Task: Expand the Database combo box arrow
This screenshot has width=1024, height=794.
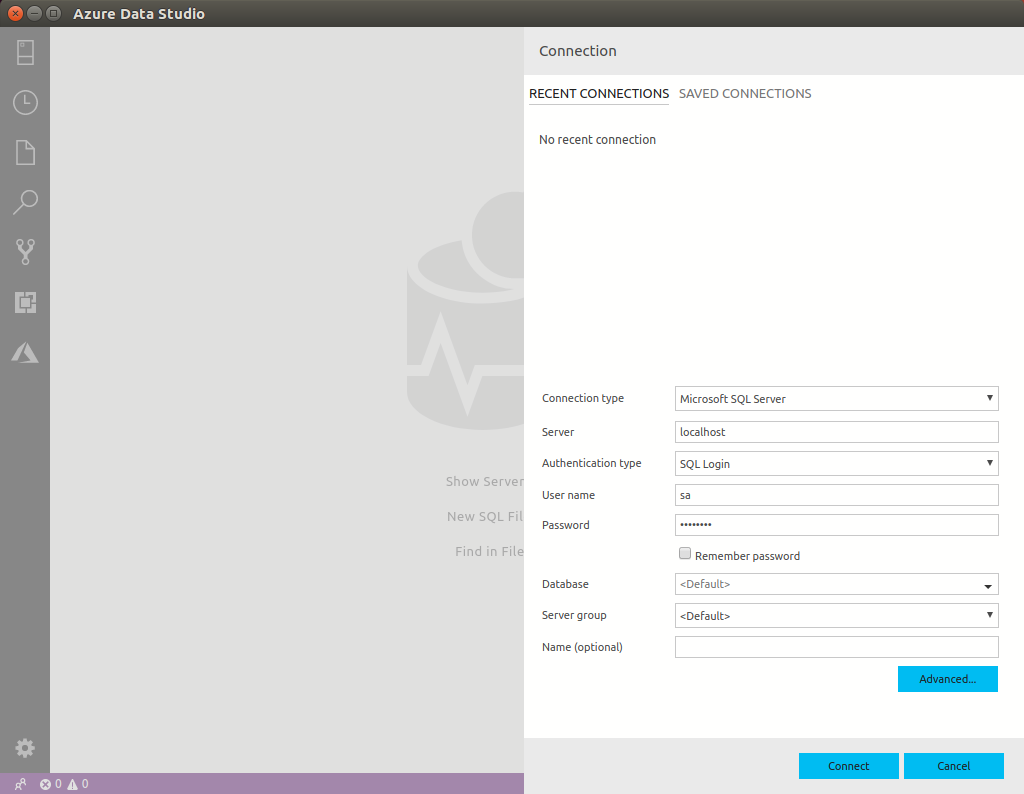Action: pos(988,586)
